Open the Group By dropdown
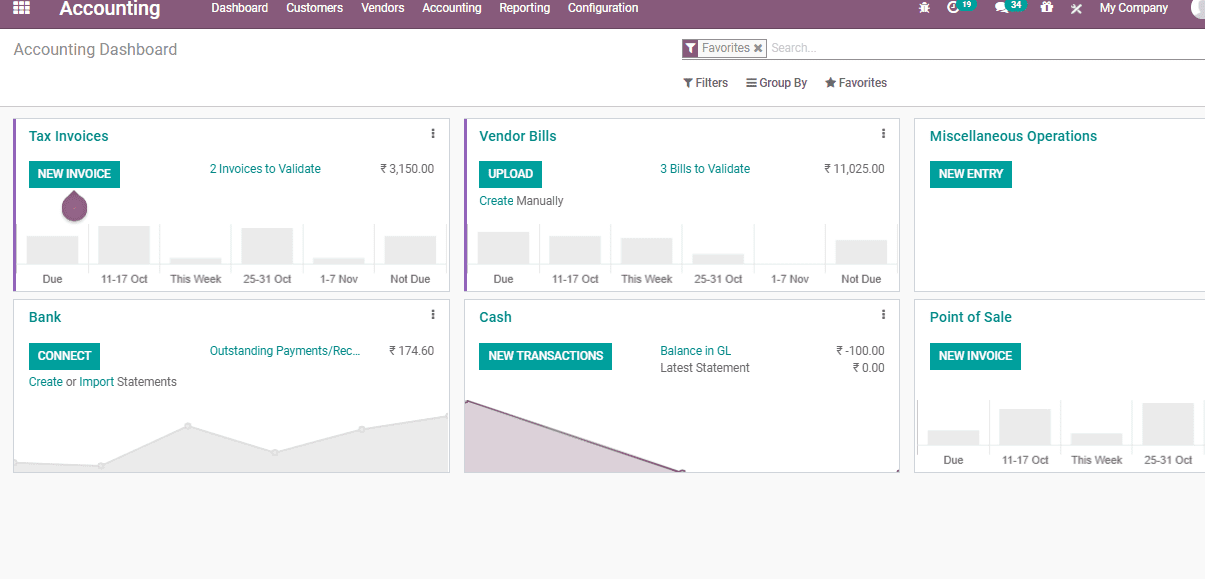The width and height of the screenshot is (1205, 579). (776, 82)
